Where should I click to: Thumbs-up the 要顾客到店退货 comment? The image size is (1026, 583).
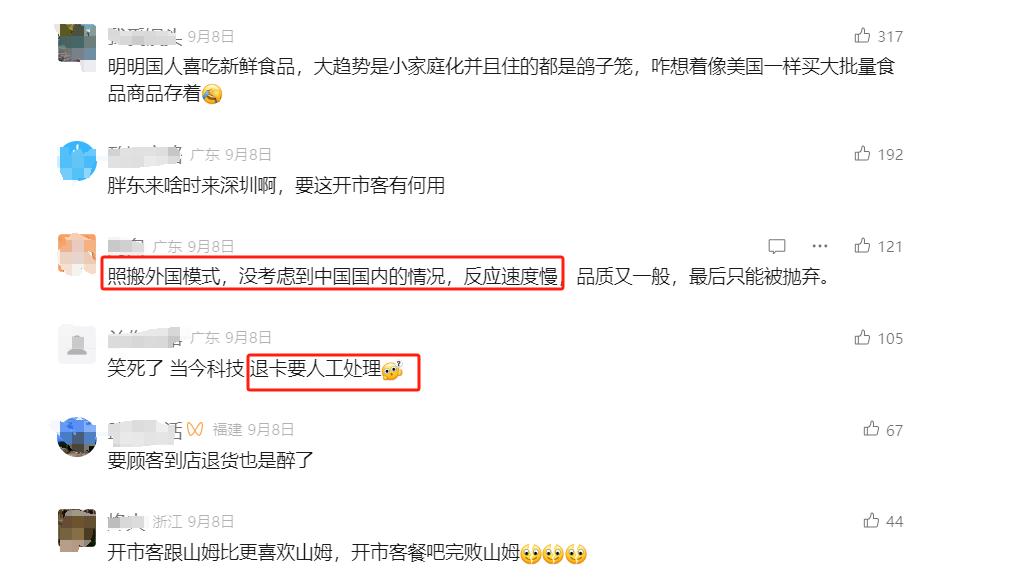pyautogui.click(x=871, y=429)
